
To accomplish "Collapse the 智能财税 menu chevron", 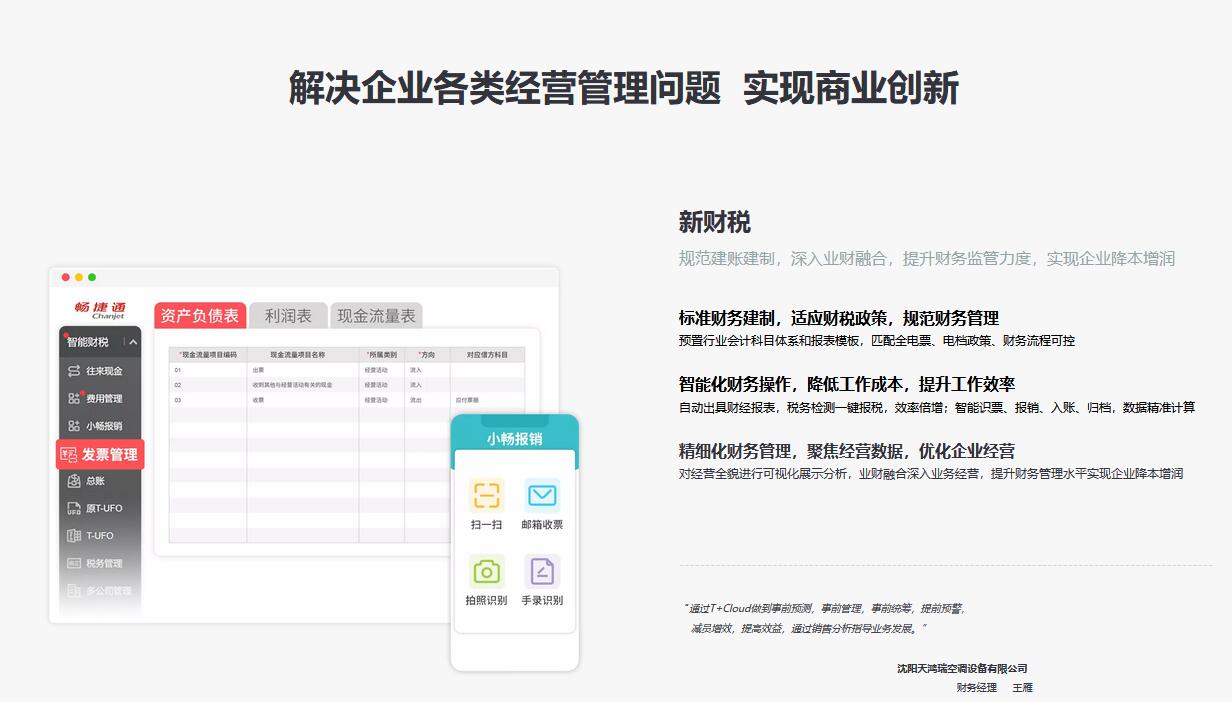I will [x=133, y=342].
